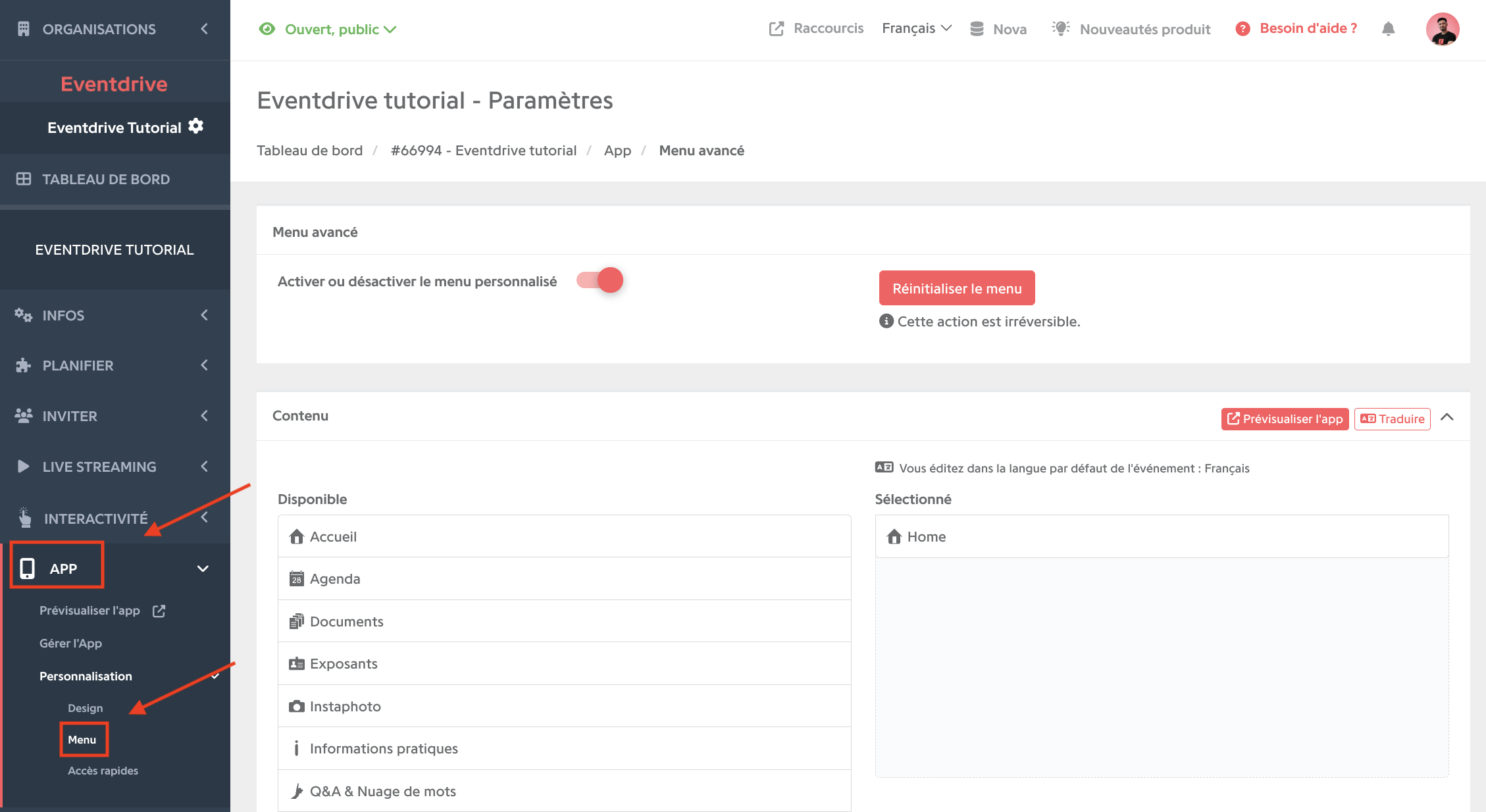Click the red Prévisualiser l'app button
This screenshot has width=1486, height=812.
point(1285,419)
